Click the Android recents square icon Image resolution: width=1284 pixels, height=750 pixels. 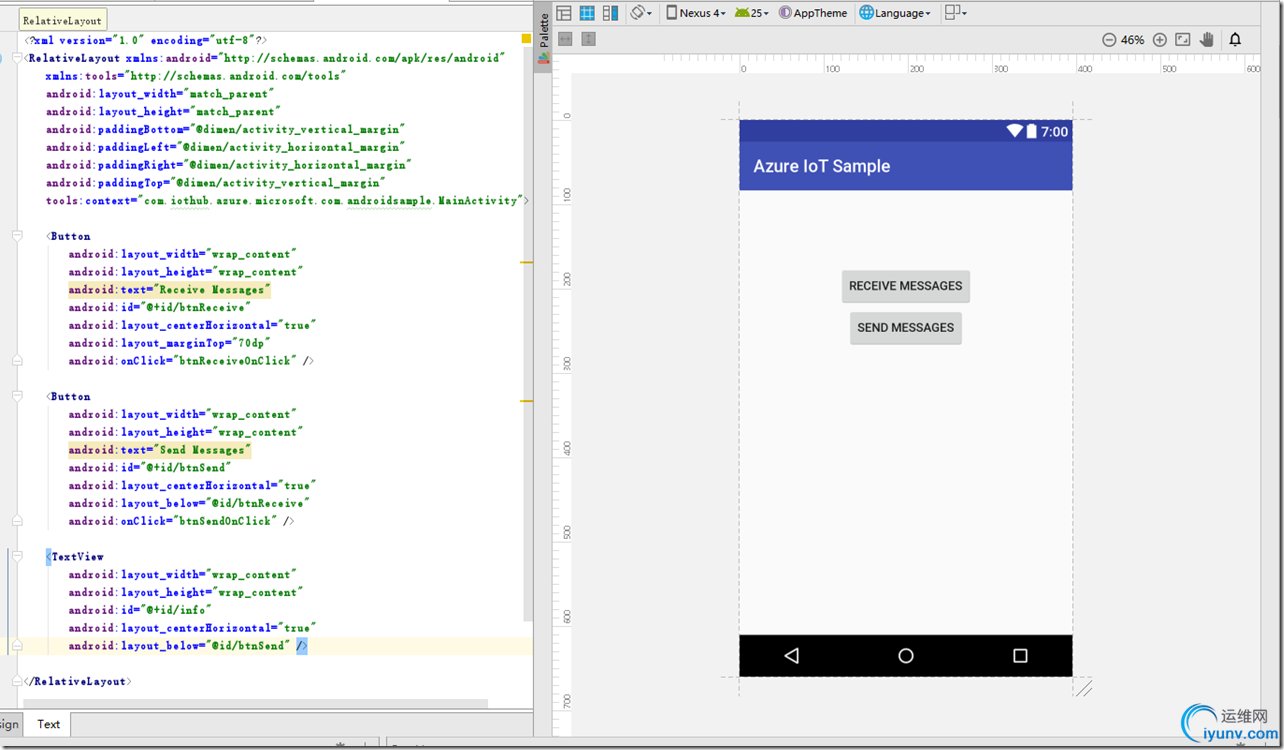[1020, 656]
